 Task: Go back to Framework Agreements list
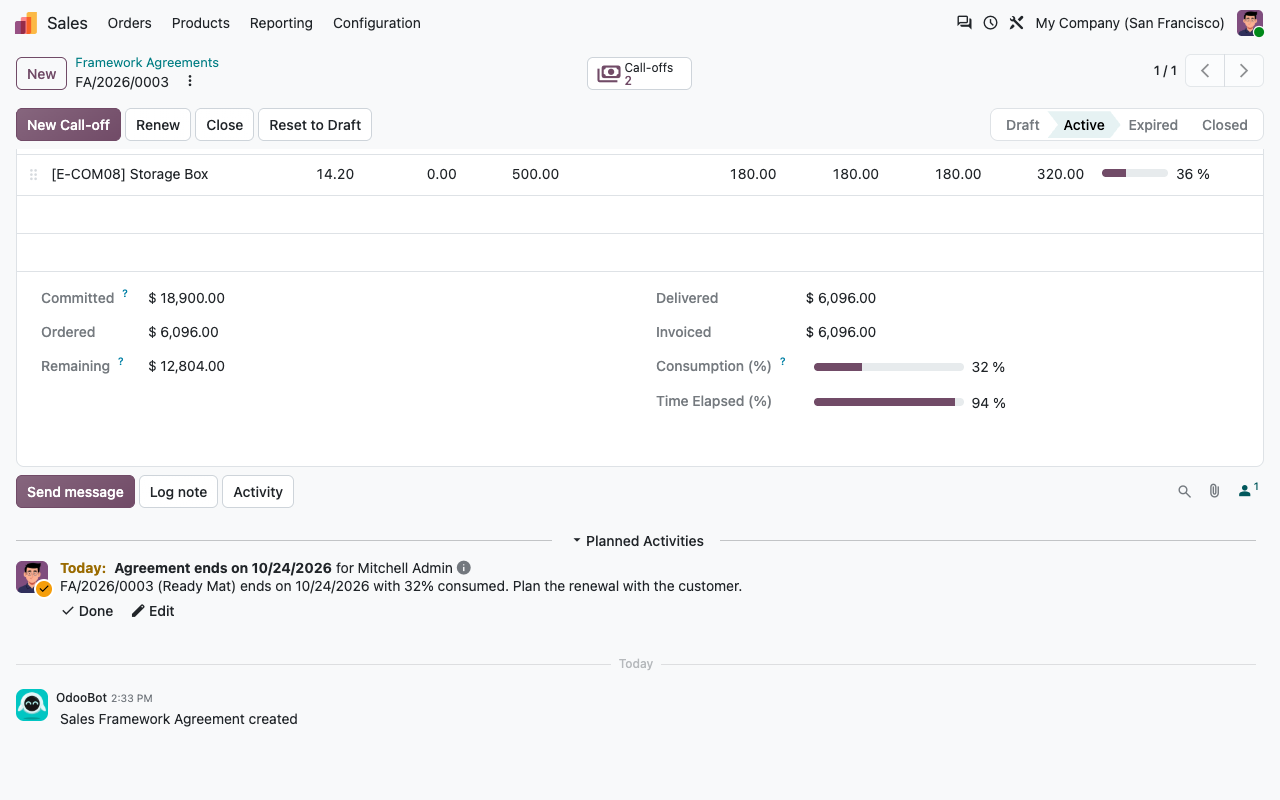click(x=147, y=62)
